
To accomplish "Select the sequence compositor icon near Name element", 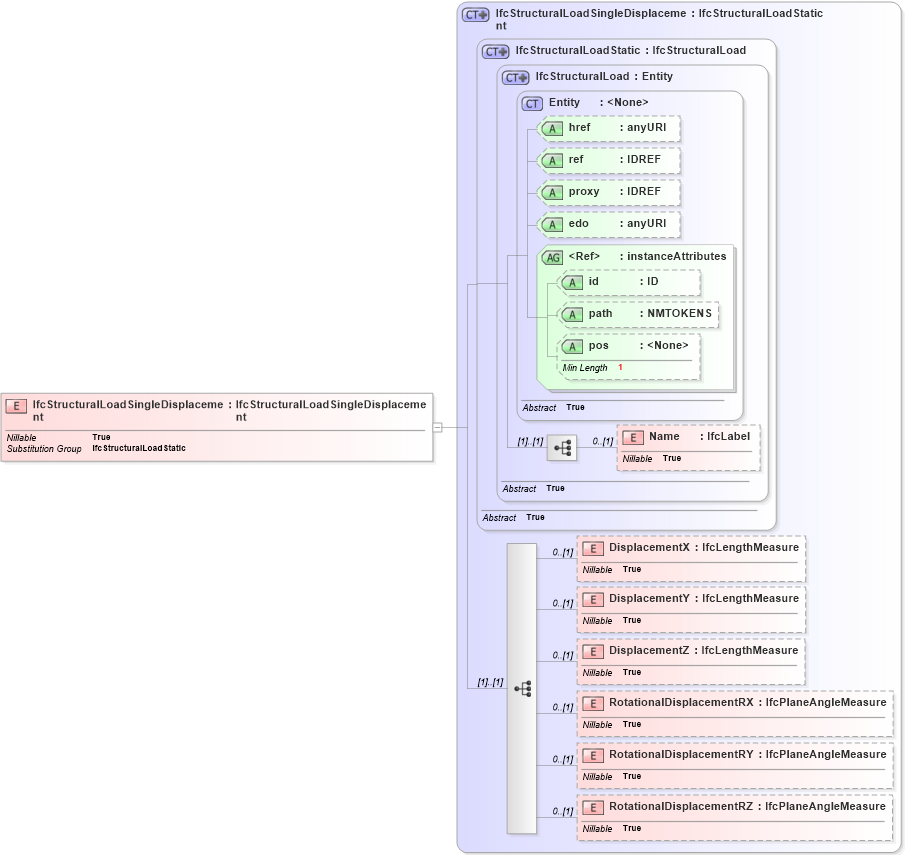I will 565,448.
